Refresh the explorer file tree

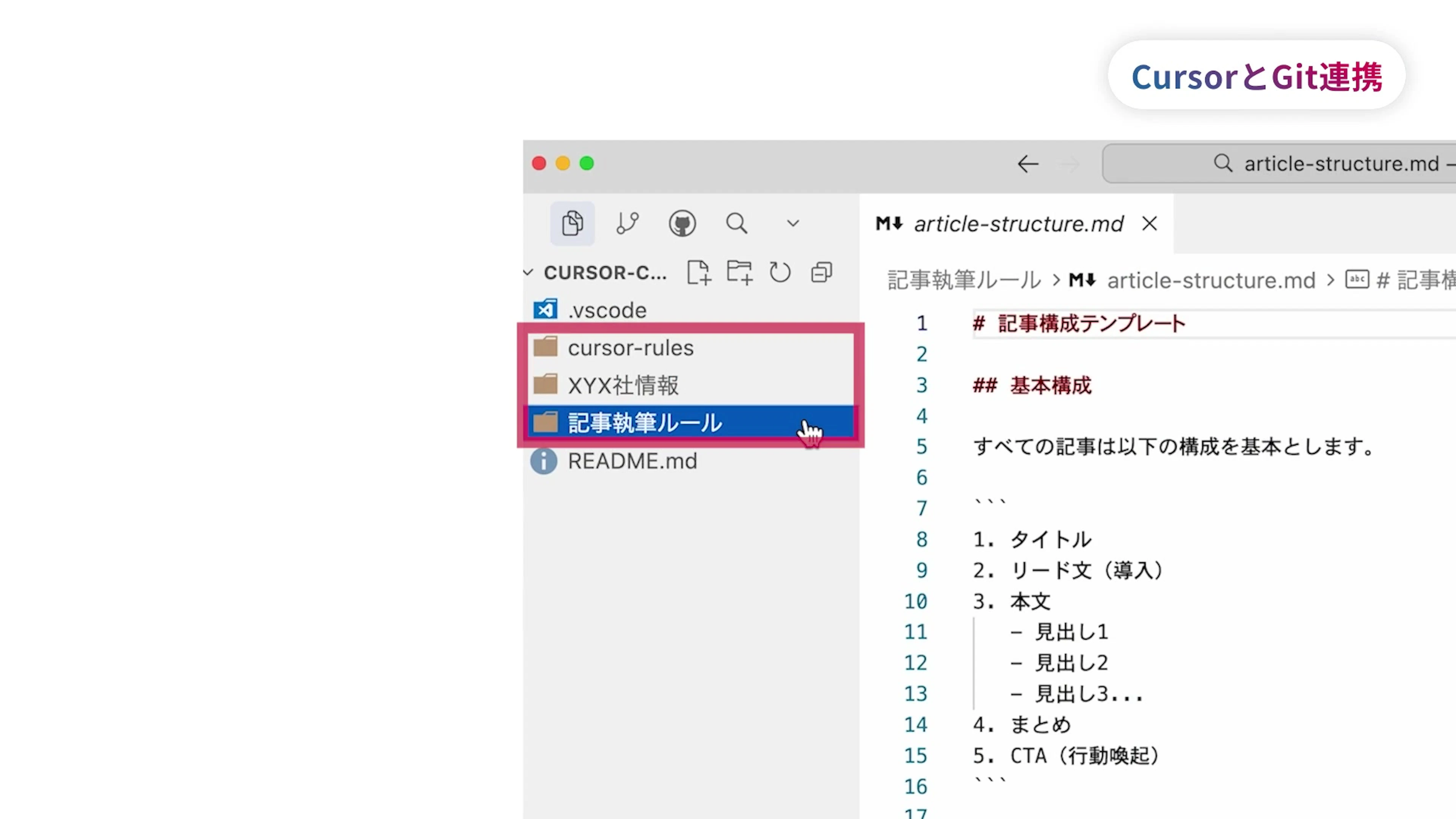pyautogui.click(x=780, y=273)
